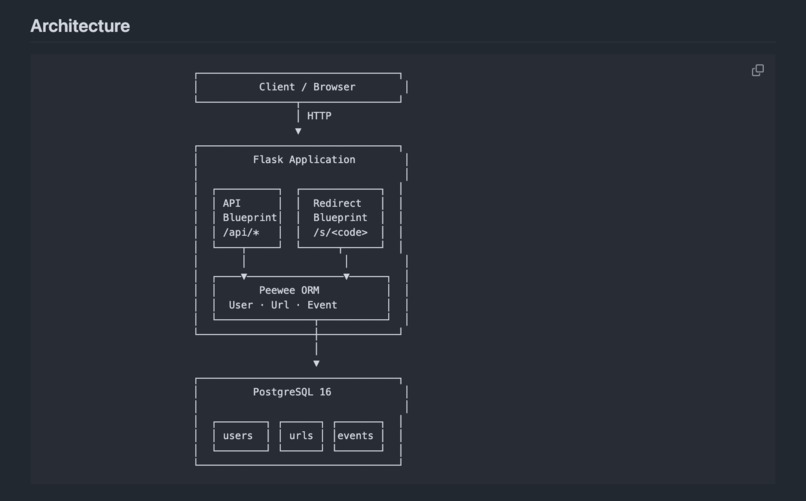Select the /api/* route text
This screenshot has height=501, width=806.
241,233
